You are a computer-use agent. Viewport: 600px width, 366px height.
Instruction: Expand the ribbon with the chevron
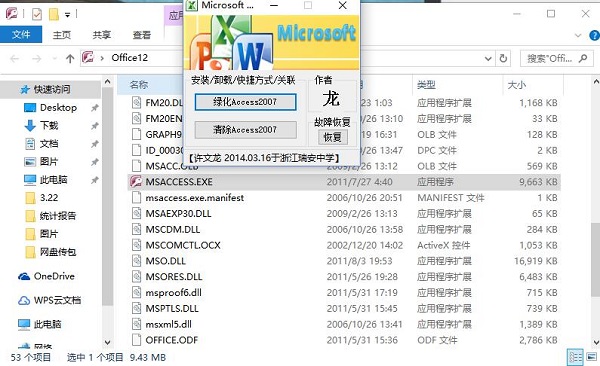click(x=578, y=36)
